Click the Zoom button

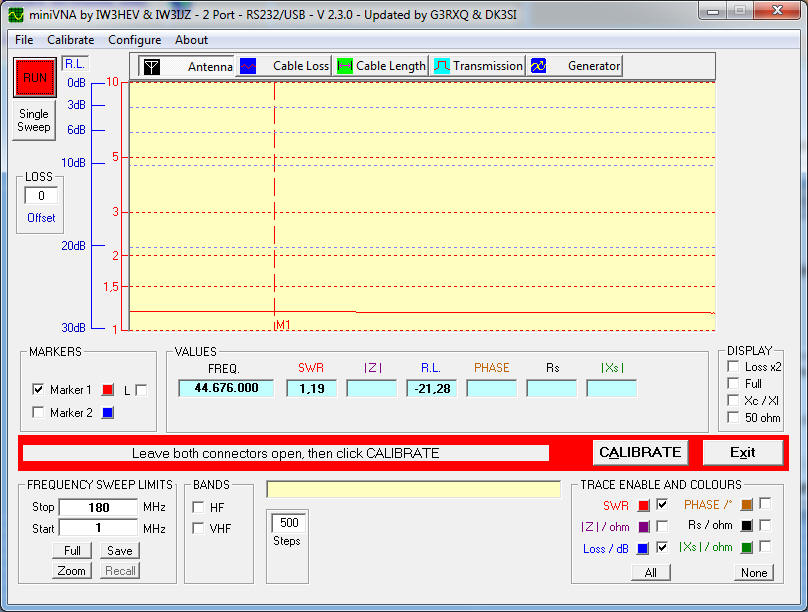tap(72, 571)
